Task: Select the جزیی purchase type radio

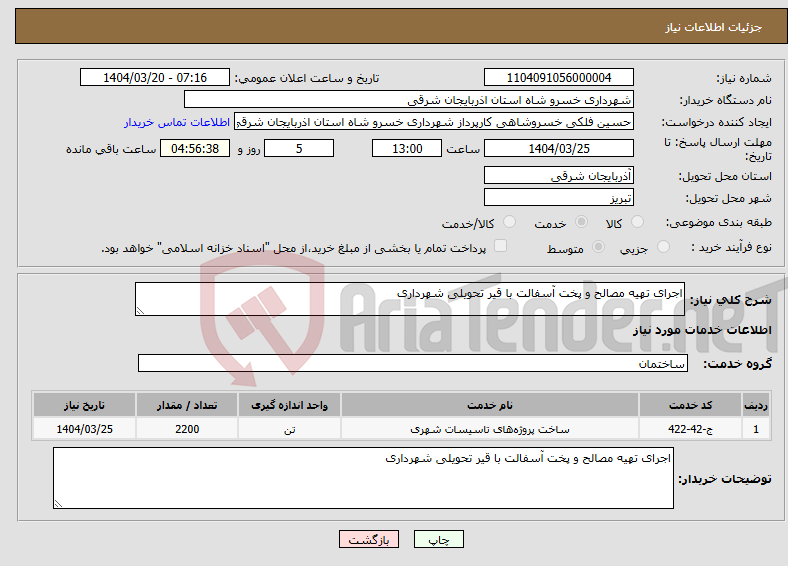Action: point(663,246)
